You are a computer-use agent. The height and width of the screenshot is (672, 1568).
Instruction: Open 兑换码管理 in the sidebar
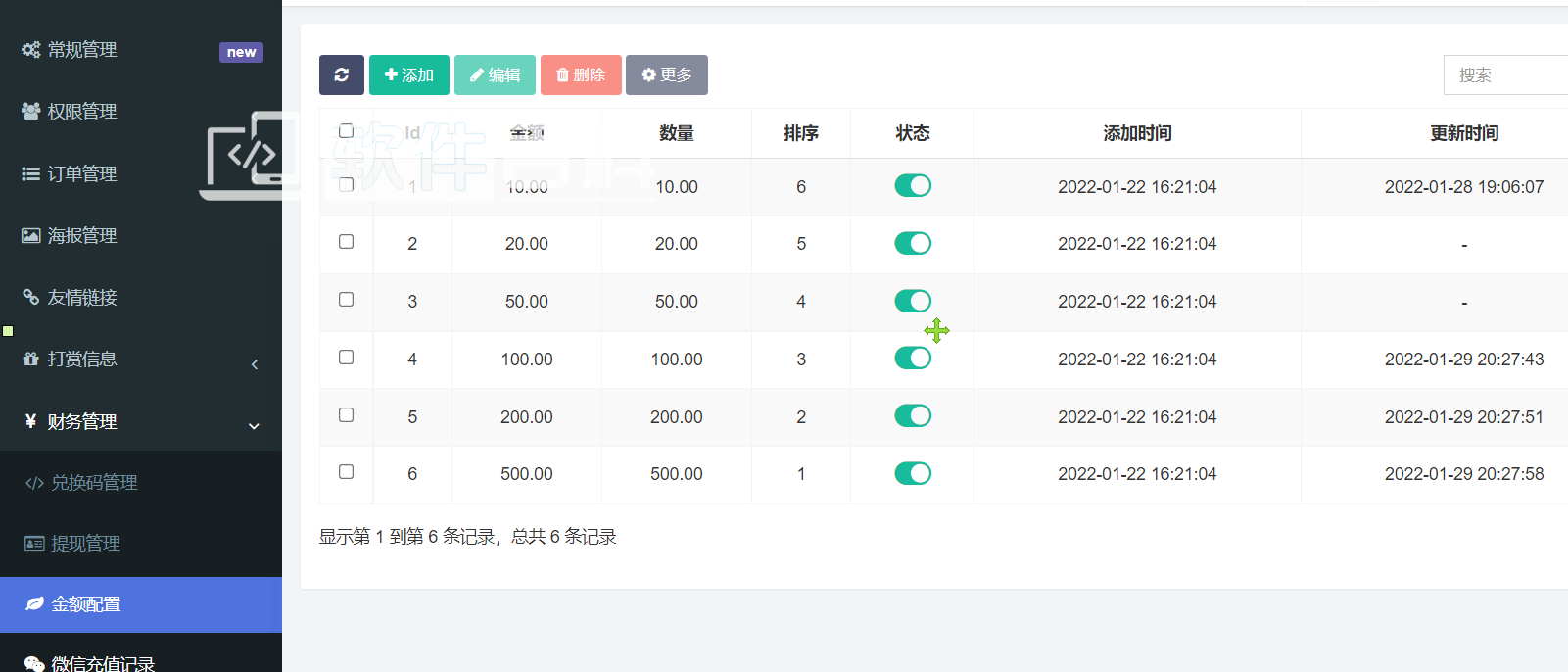coord(94,482)
